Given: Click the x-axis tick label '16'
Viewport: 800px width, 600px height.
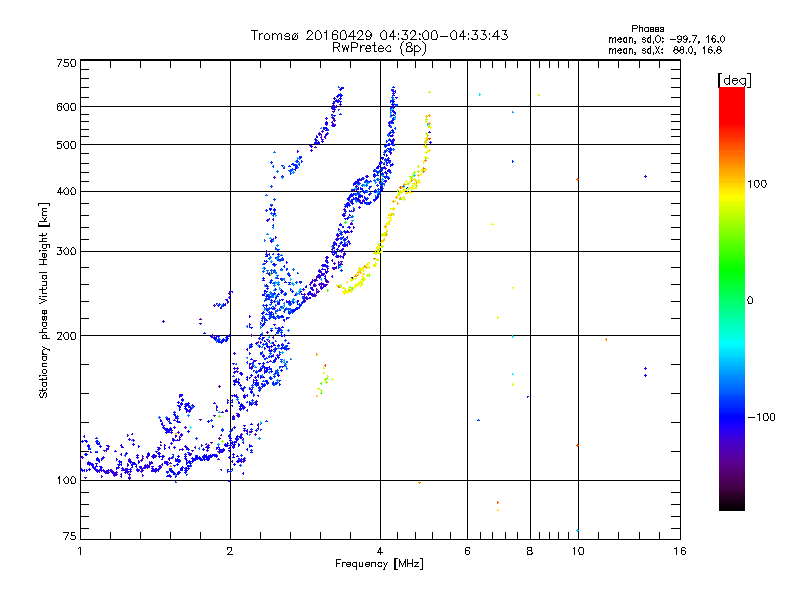Looking at the screenshot, I should [x=680, y=551].
